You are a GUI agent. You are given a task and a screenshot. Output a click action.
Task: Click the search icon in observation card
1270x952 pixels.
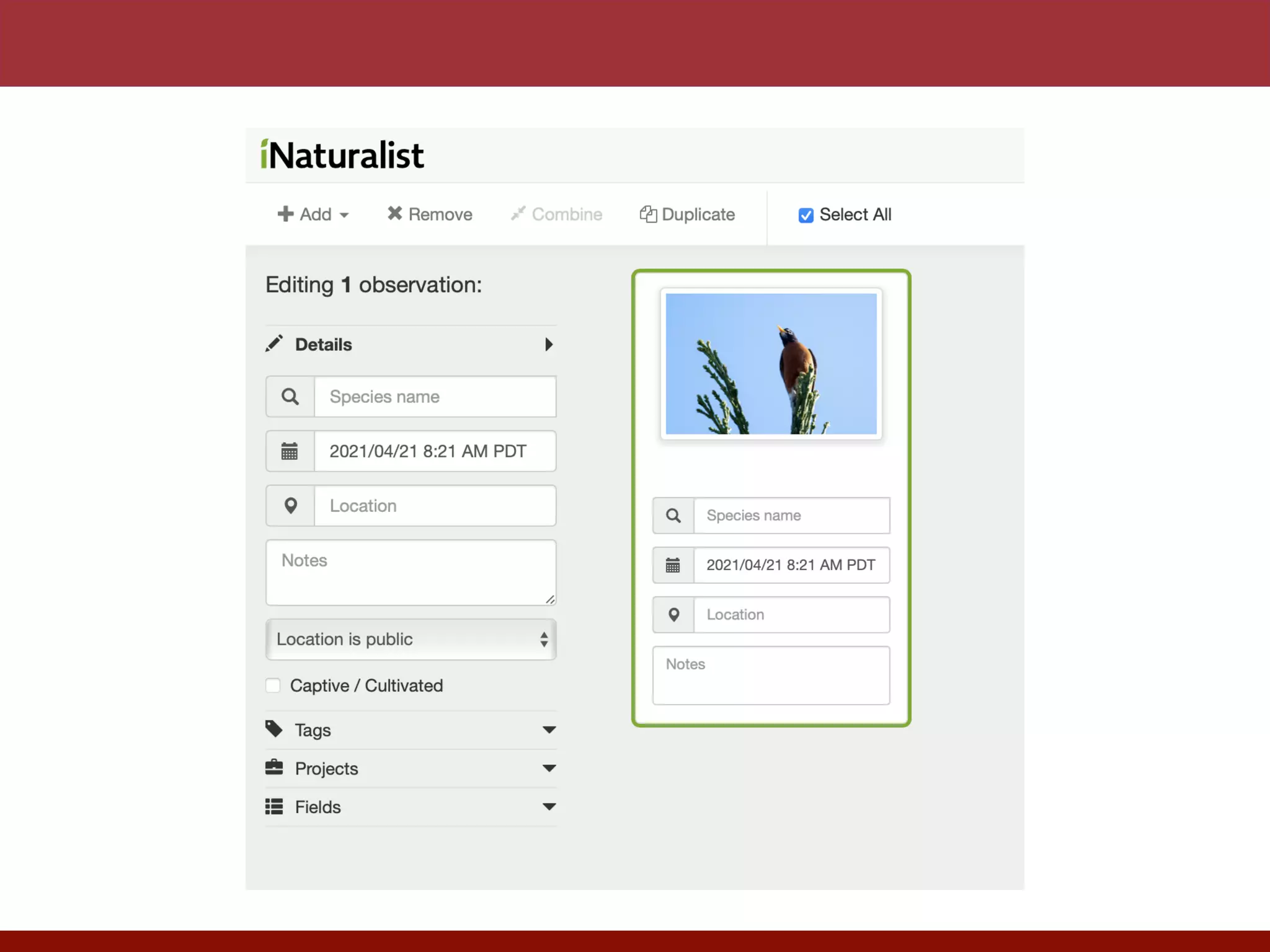pyautogui.click(x=673, y=516)
